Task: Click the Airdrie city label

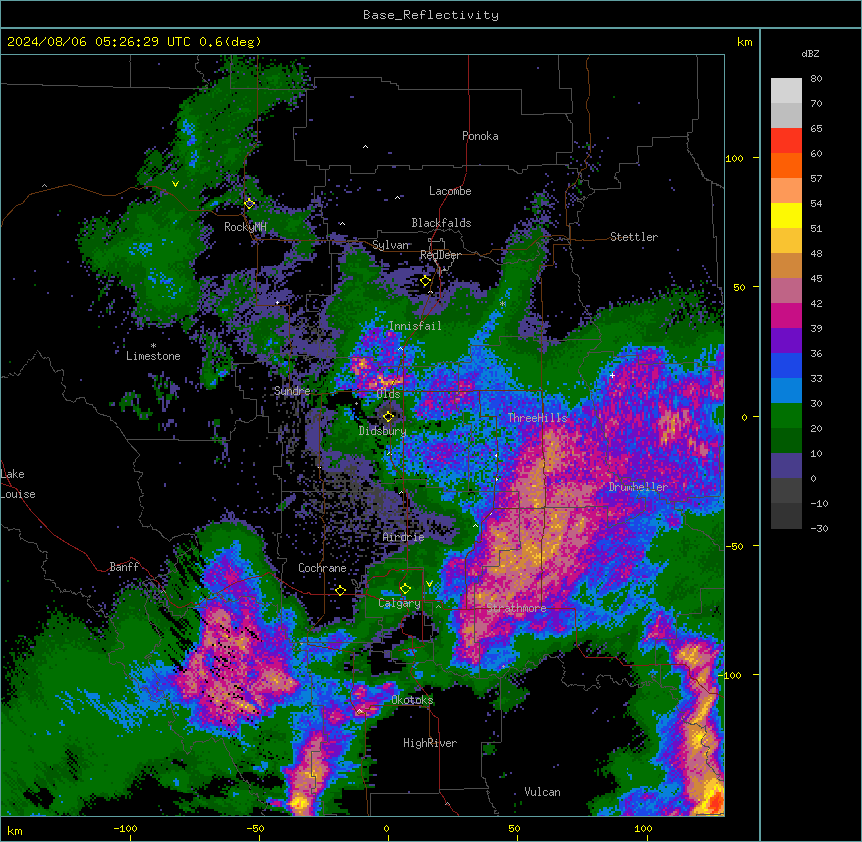Action: [x=404, y=537]
